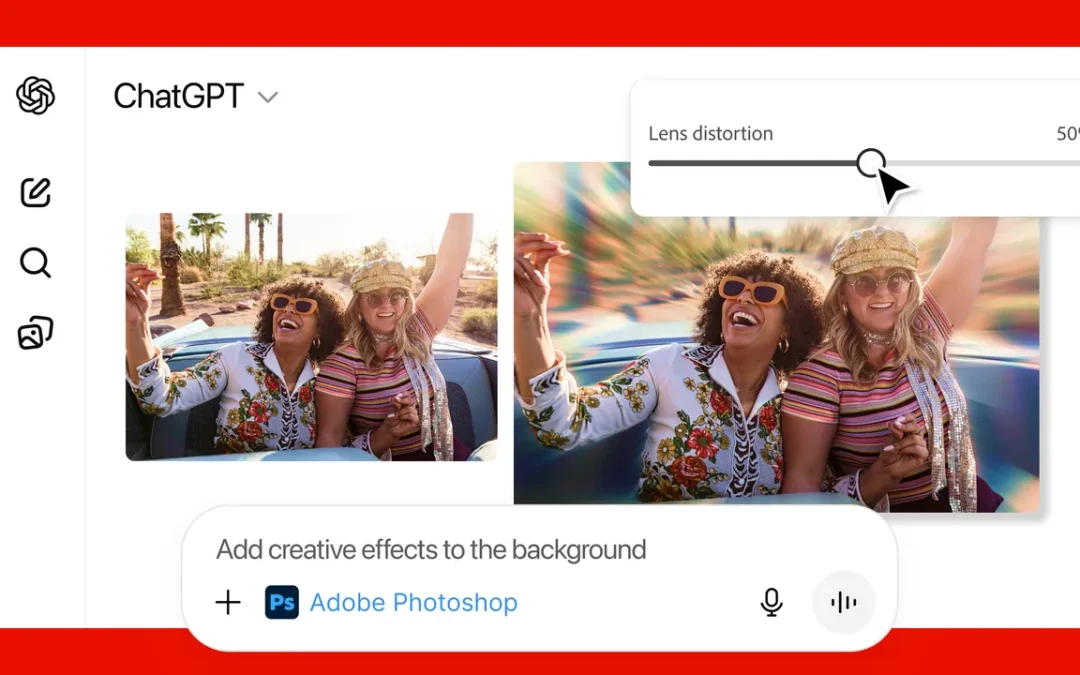Open the ChatGPT model selector chevron
1080x675 pixels.
267,97
